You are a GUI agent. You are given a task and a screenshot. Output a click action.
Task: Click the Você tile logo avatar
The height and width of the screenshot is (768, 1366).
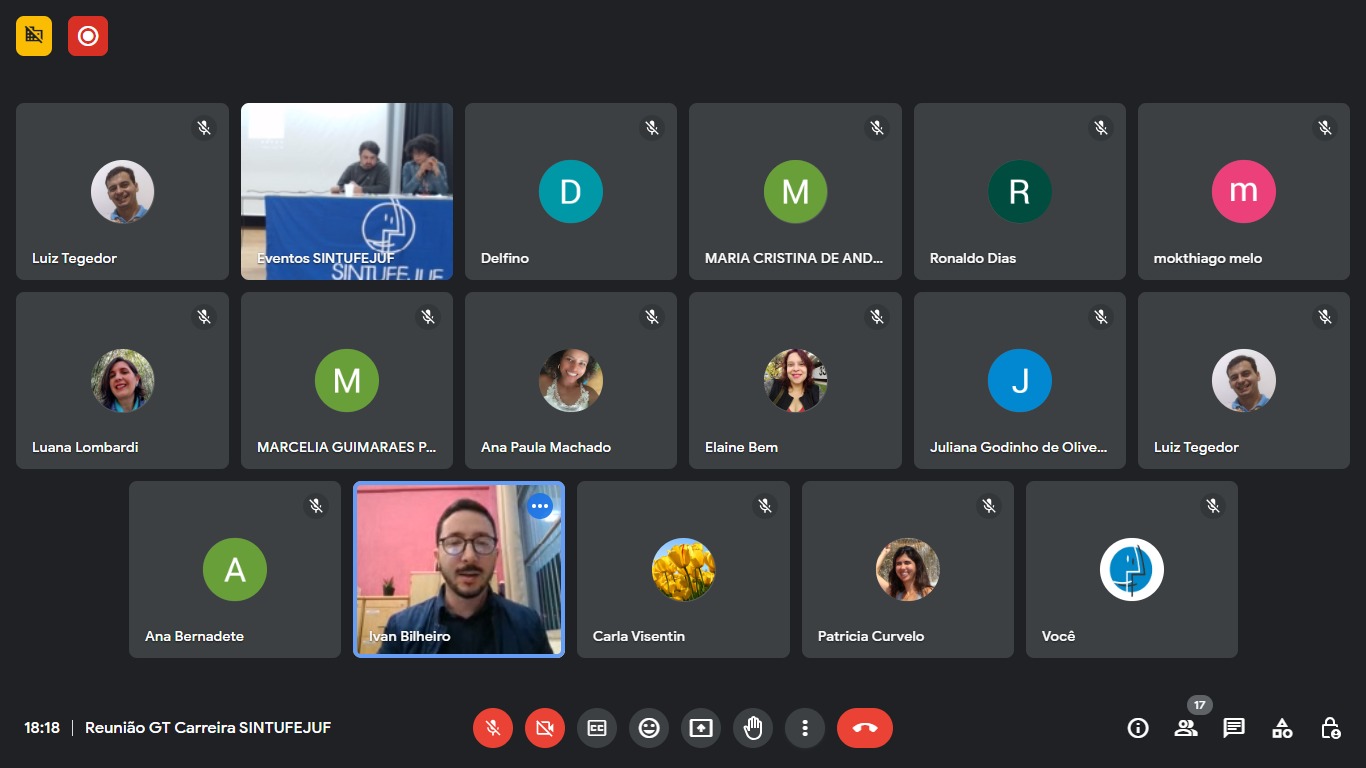tap(1132, 569)
